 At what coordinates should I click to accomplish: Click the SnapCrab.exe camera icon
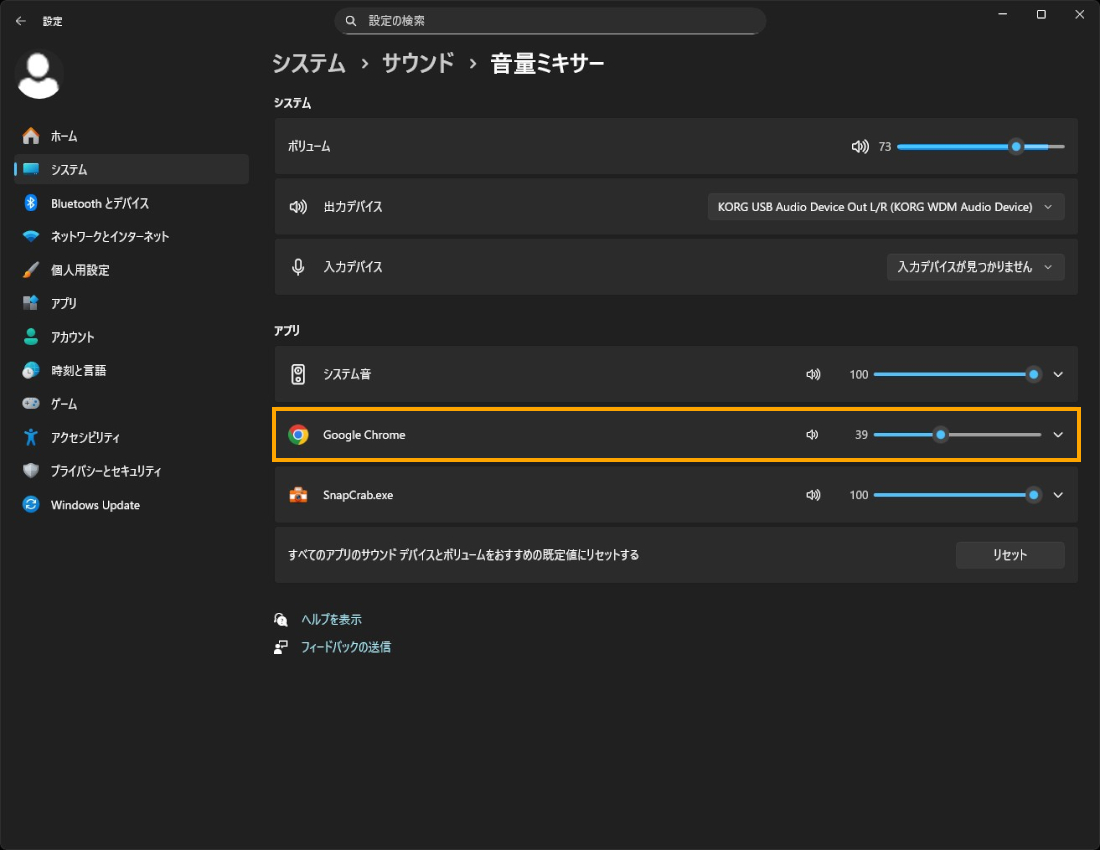[298, 495]
